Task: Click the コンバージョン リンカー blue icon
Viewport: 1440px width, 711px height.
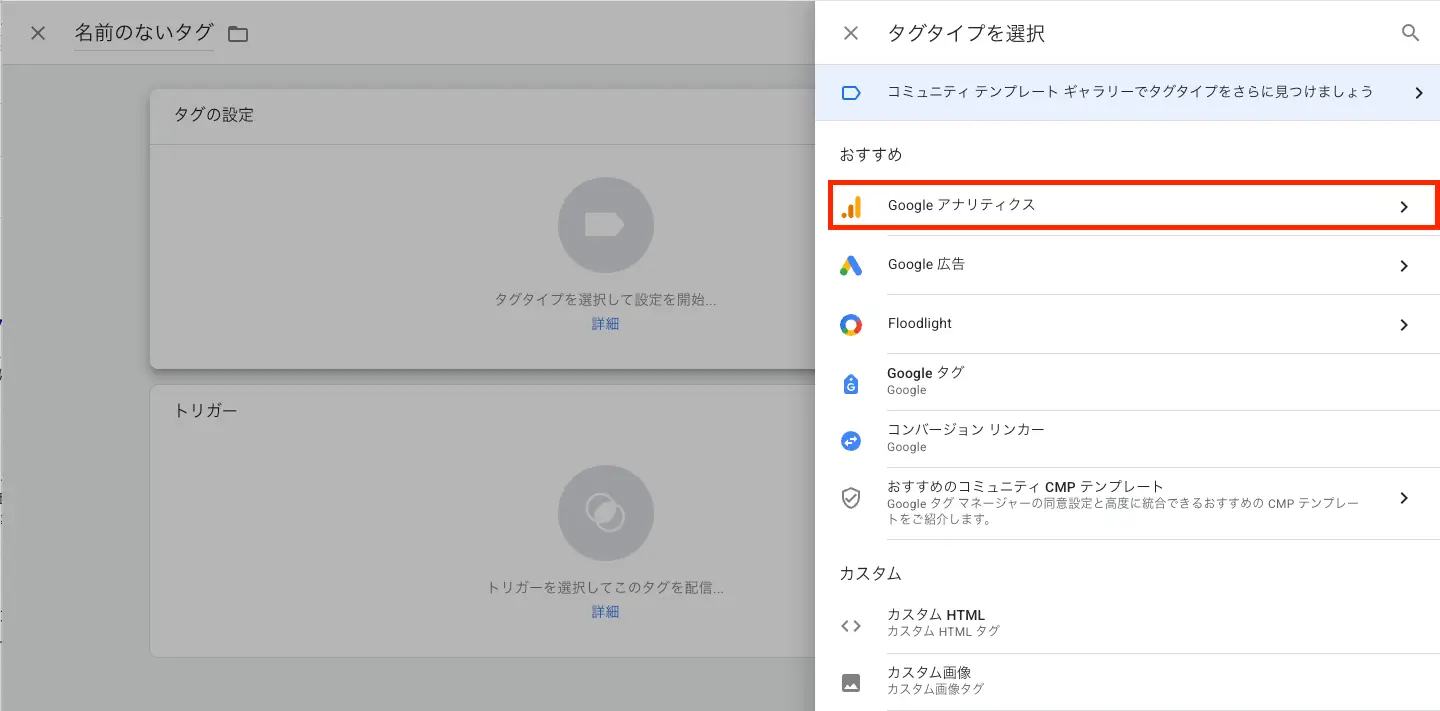Action: [x=851, y=439]
